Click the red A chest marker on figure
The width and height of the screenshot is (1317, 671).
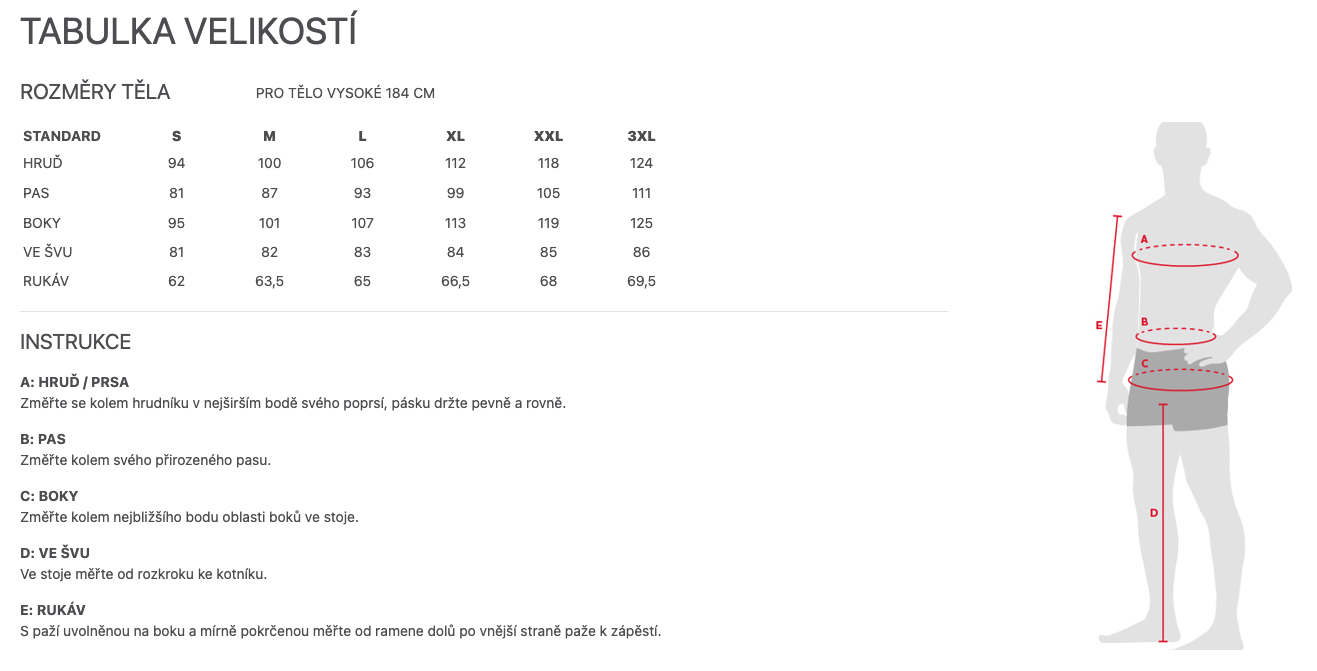(1144, 239)
